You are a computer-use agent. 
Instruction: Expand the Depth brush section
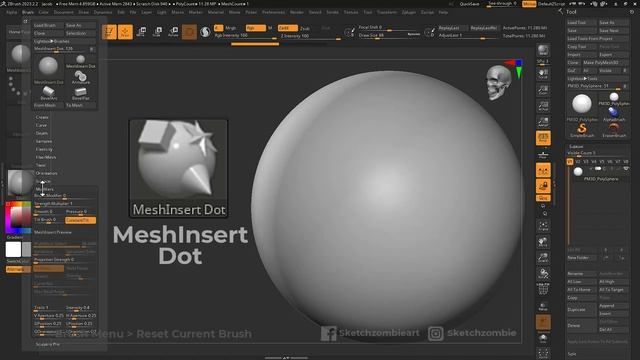(42, 133)
